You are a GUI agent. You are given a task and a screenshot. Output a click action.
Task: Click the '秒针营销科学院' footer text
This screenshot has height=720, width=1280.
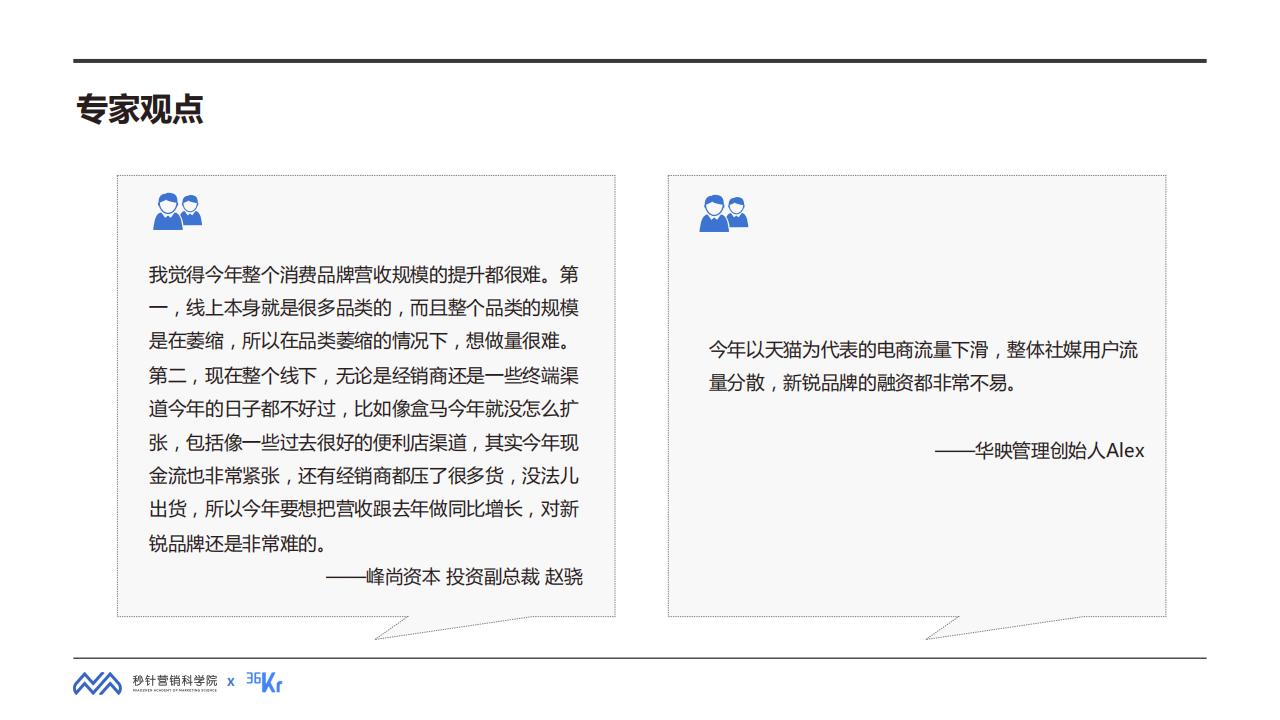click(x=174, y=679)
